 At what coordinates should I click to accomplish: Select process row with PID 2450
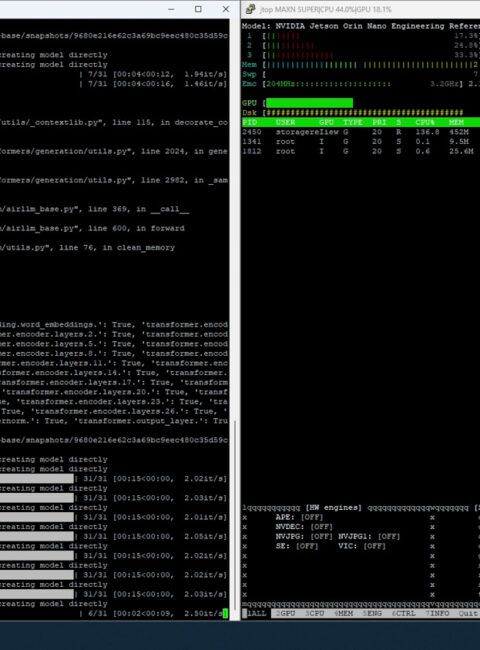coord(361,132)
